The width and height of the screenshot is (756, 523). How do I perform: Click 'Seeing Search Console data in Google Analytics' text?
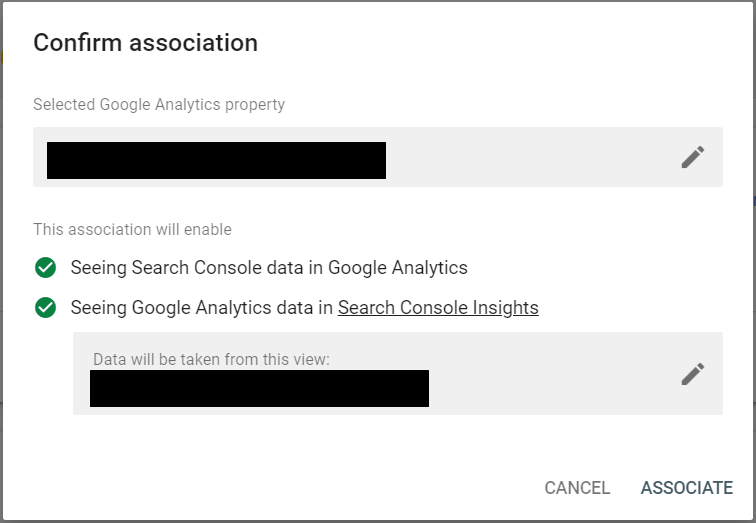coord(269,267)
